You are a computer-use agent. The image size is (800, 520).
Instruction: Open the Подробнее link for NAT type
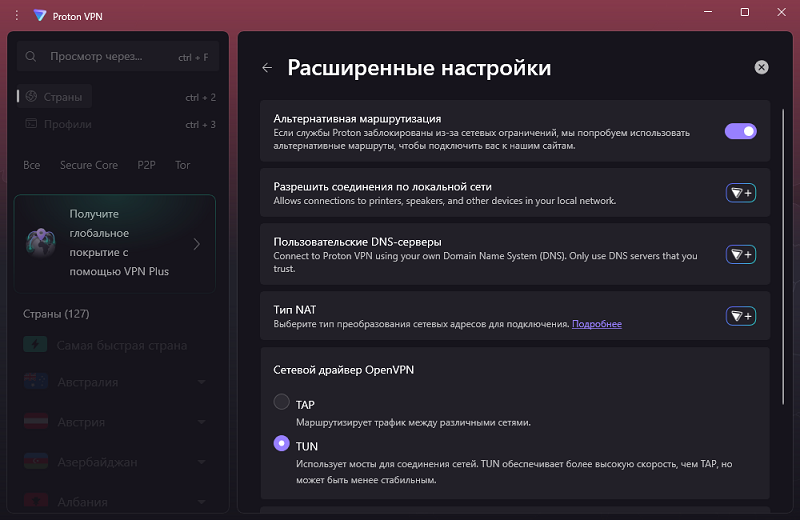pyautogui.click(x=596, y=324)
